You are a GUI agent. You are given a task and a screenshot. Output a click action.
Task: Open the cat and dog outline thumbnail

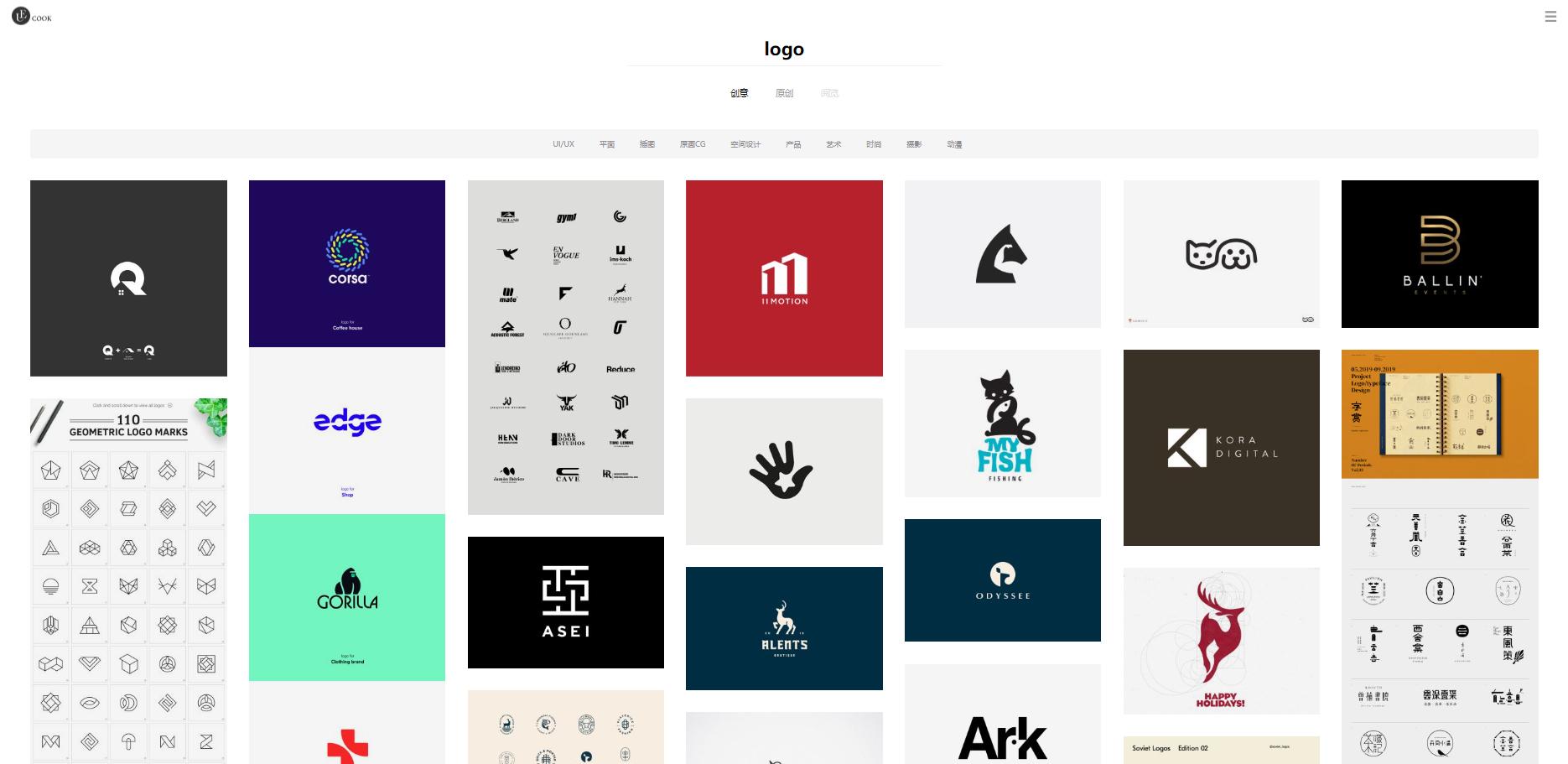click(x=1222, y=254)
